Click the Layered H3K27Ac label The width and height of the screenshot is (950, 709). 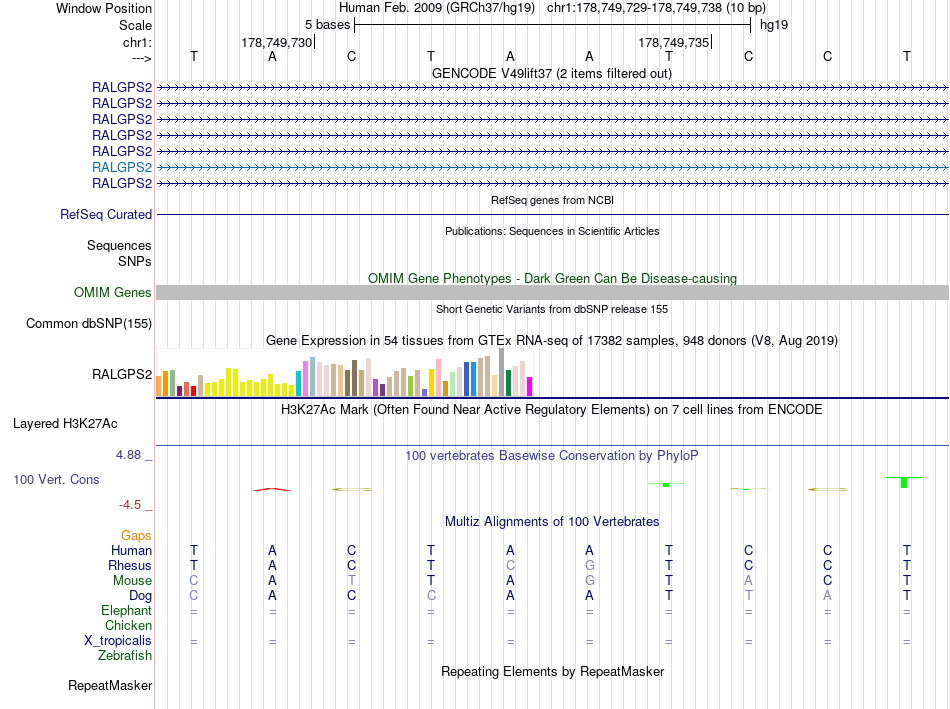tap(65, 424)
